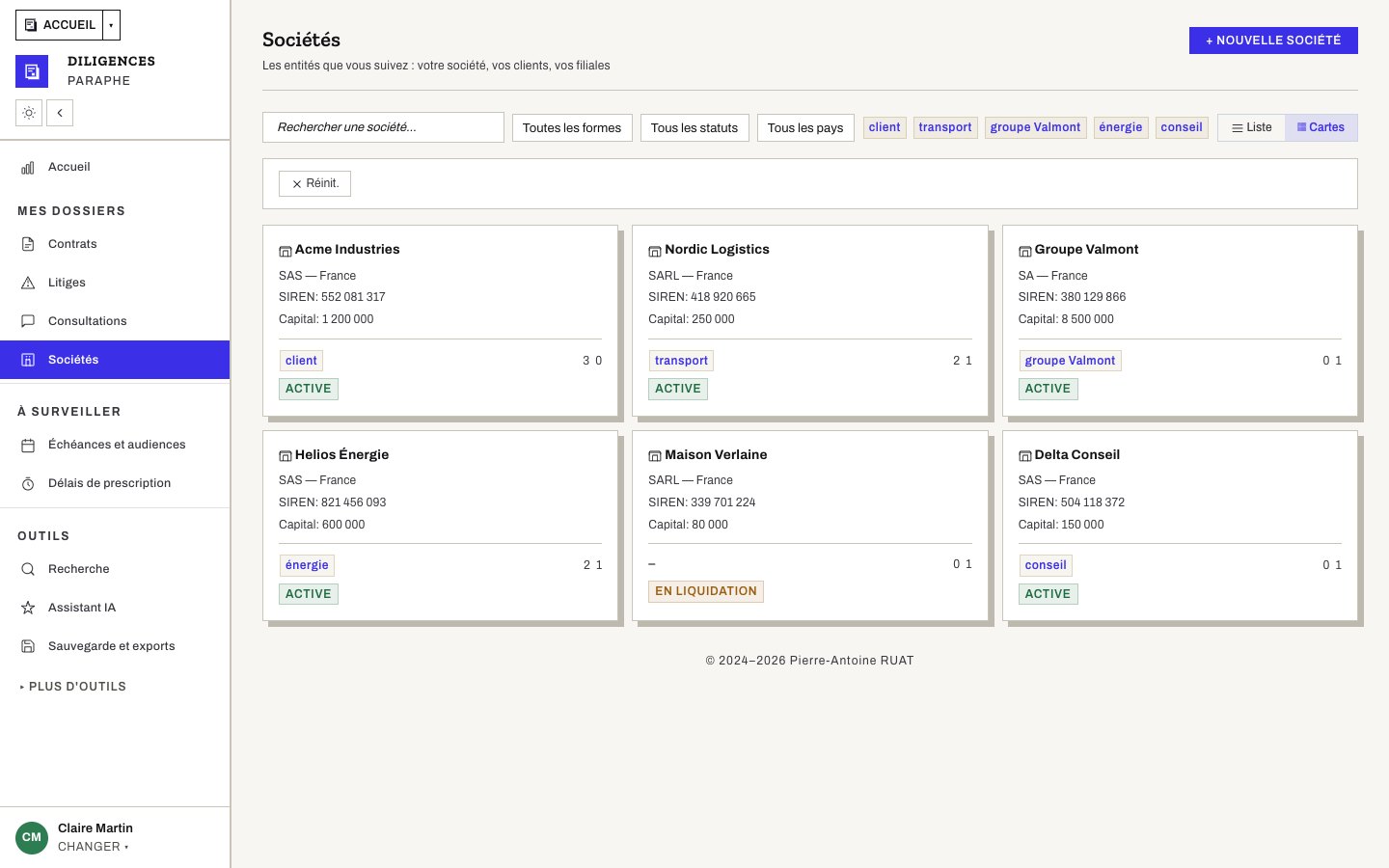This screenshot has width=1389, height=868.
Task: Click the Litiges warning triangle icon
Action: pyautogui.click(x=28, y=283)
